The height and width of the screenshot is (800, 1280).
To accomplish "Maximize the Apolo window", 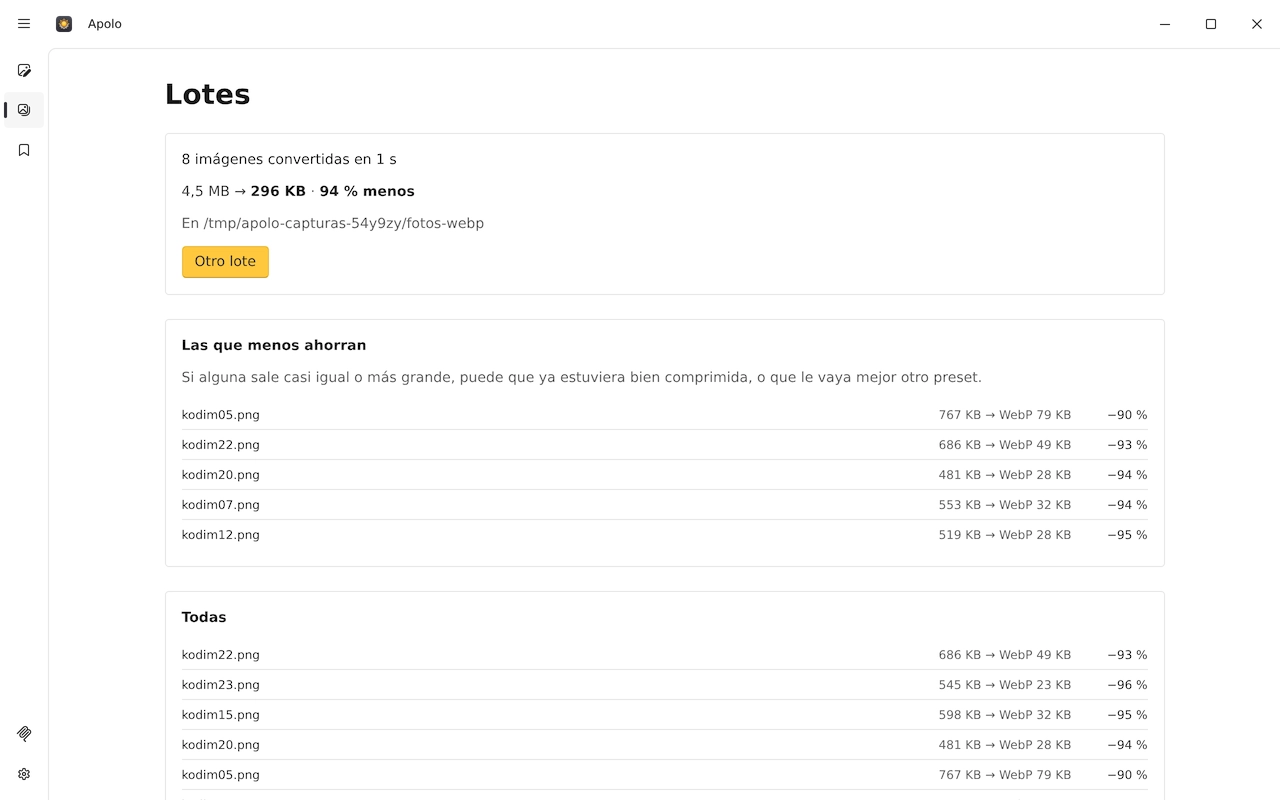I will [x=1211, y=24].
